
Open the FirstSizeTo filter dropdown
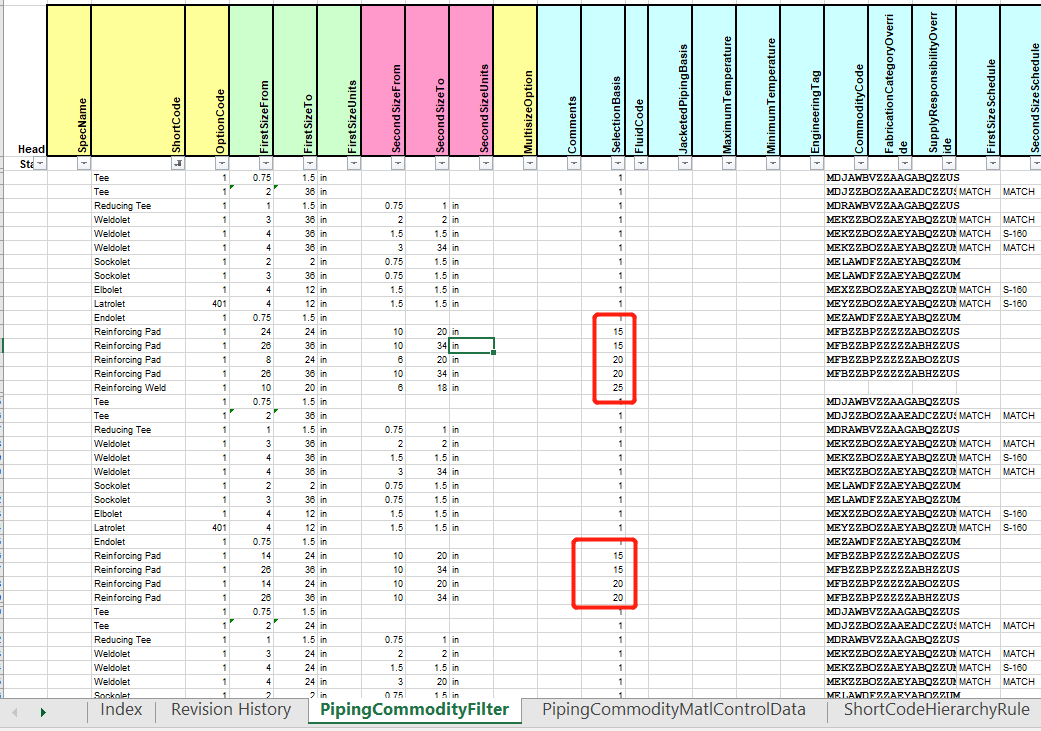[x=309, y=163]
